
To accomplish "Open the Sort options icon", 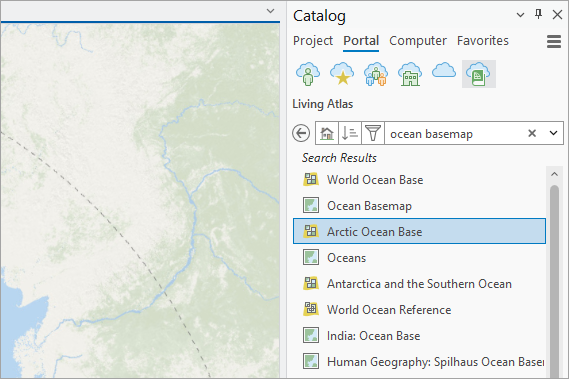I will pos(349,133).
